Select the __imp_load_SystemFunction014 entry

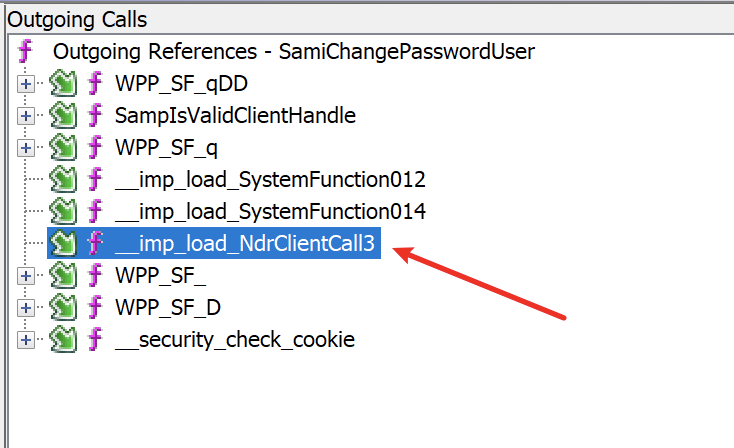(x=270, y=212)
